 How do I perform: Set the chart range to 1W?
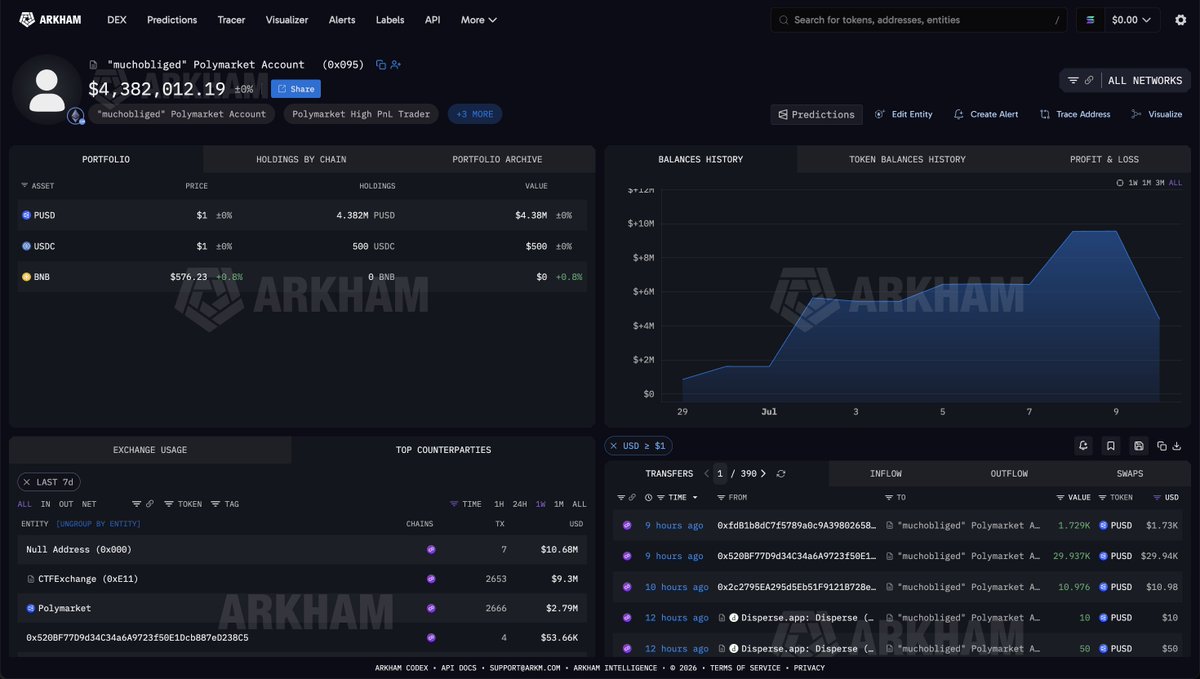pyautogui.click(x=1133, y=183)
